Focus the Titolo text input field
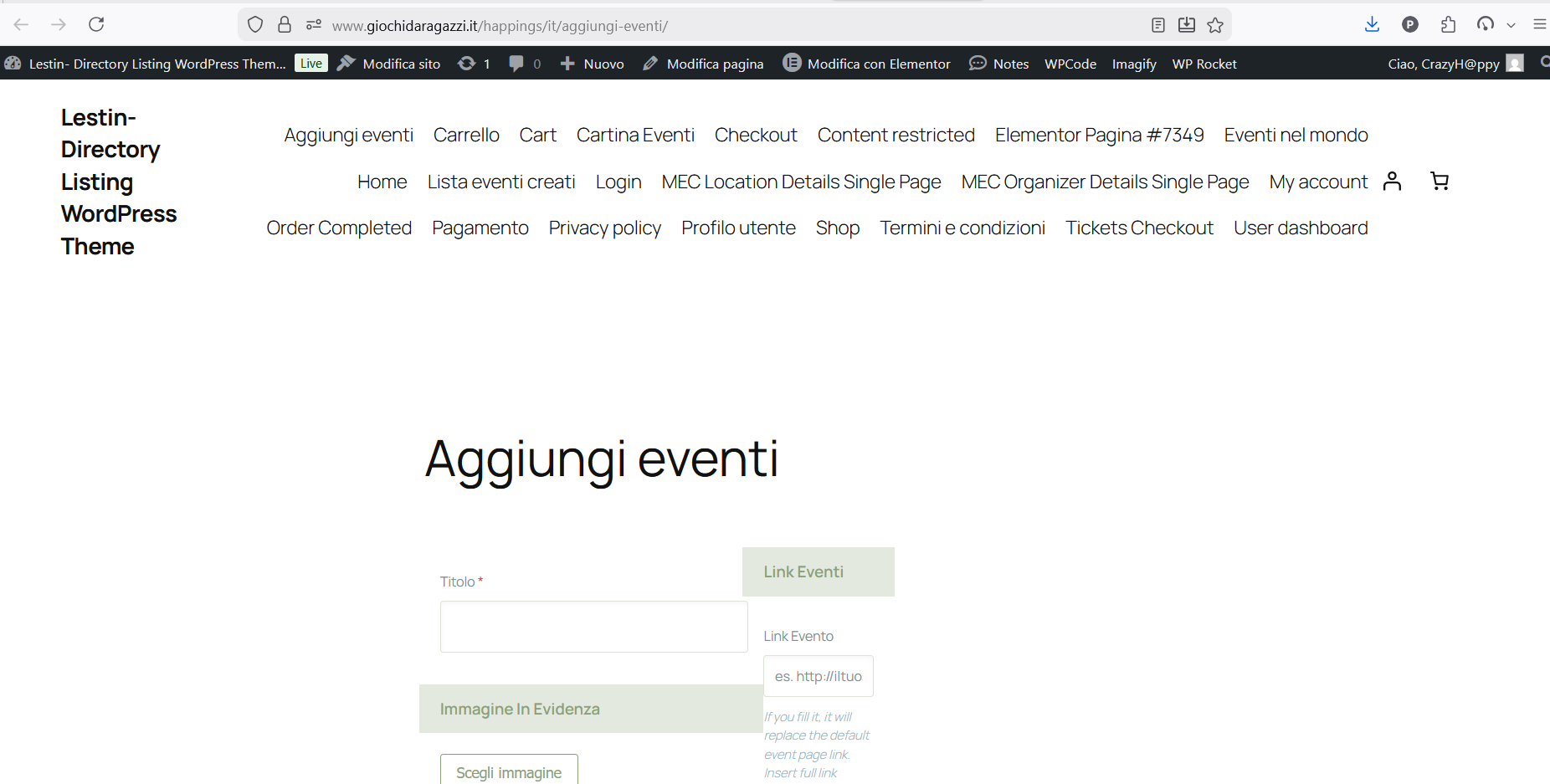1550x784 pixels. point(593,627)
